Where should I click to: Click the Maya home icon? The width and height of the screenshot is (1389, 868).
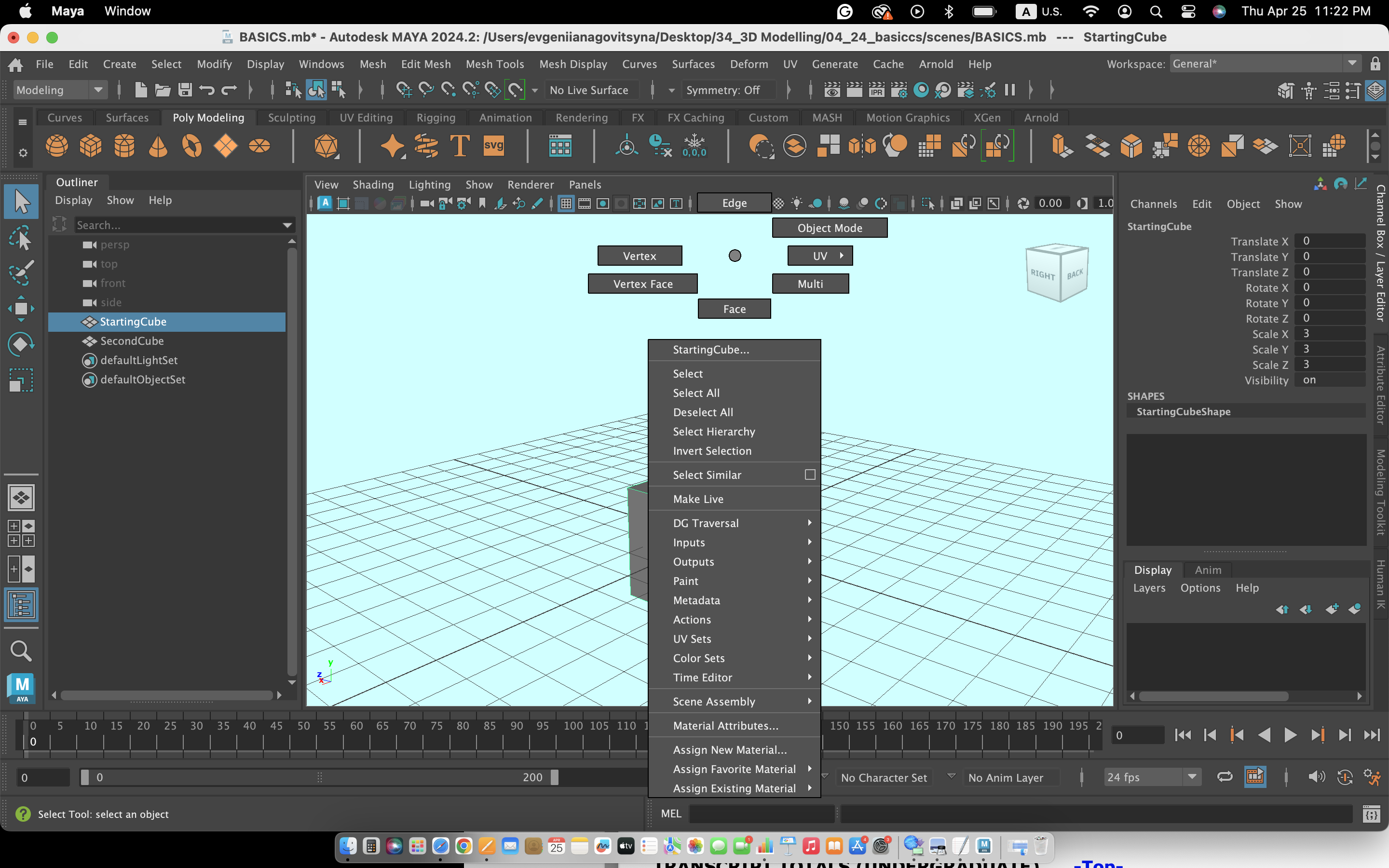coord(15,64)
